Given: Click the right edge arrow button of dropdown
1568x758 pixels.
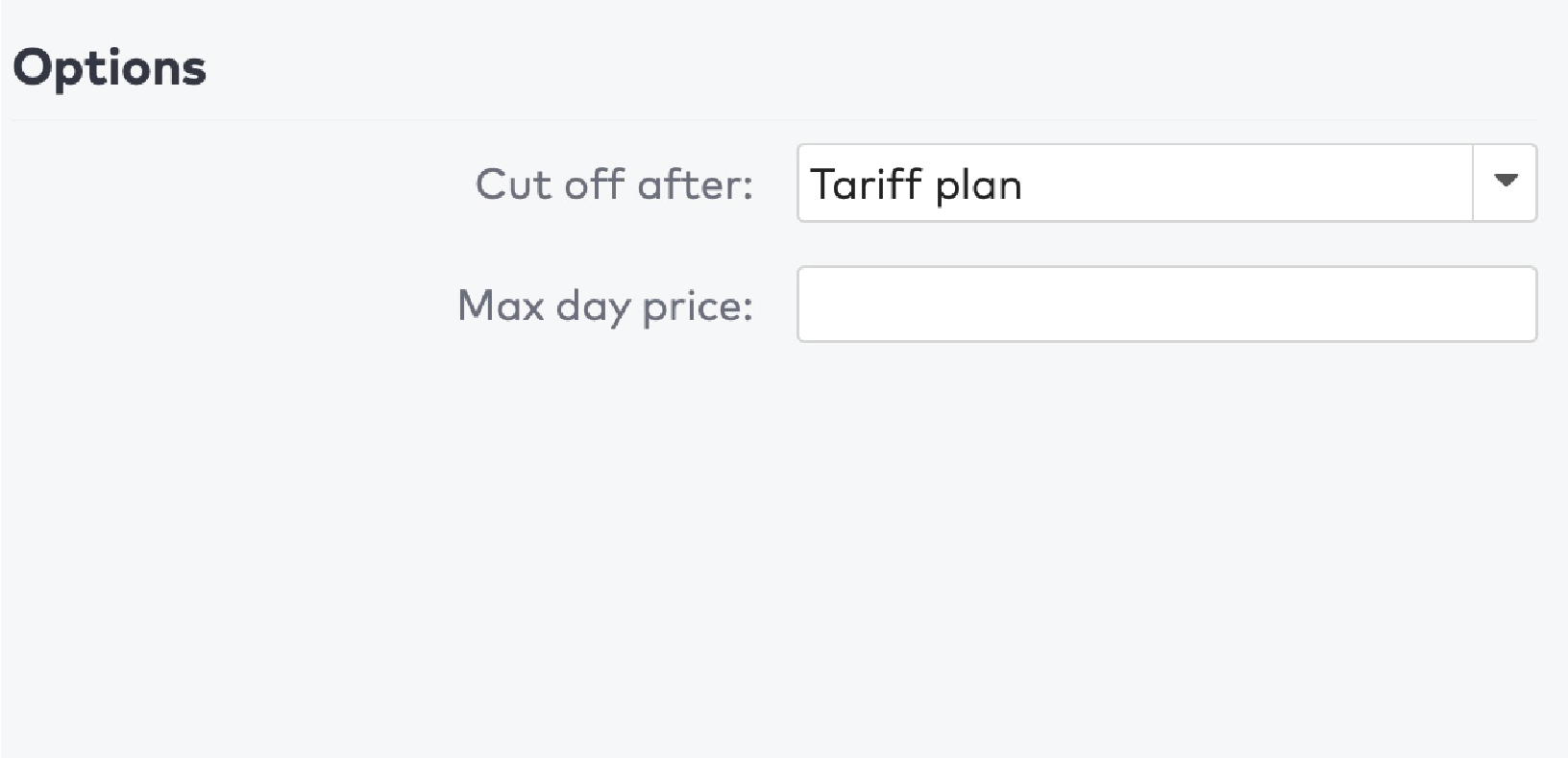Looking at the screenshot, I should point(1505,183).
